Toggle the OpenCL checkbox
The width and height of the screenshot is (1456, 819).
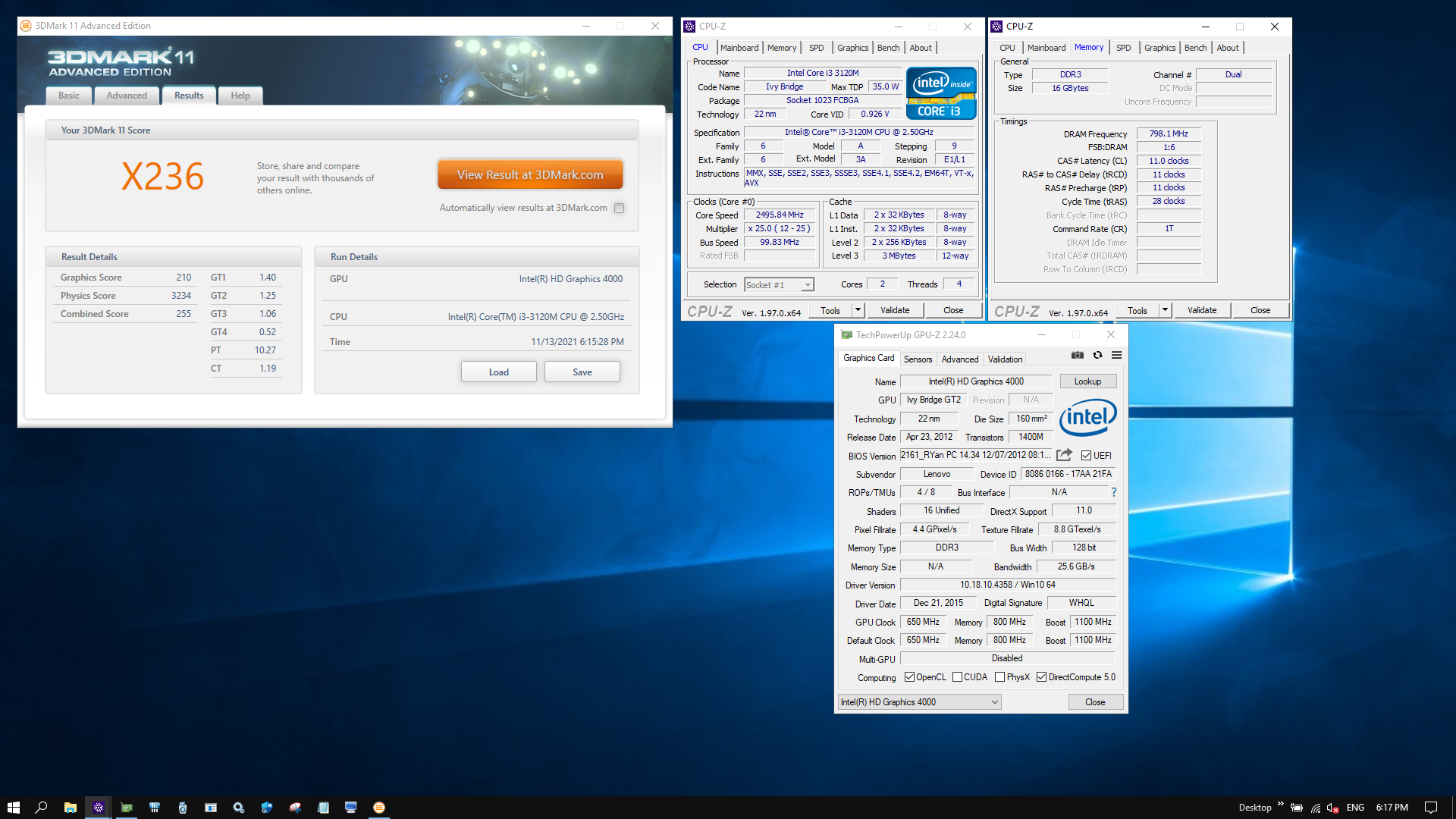[909, 677]
